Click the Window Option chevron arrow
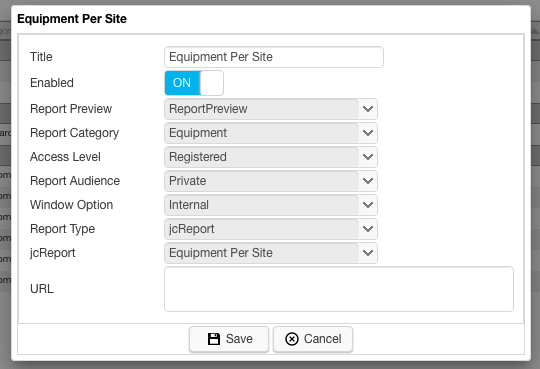540x369 pixels. 368,205
